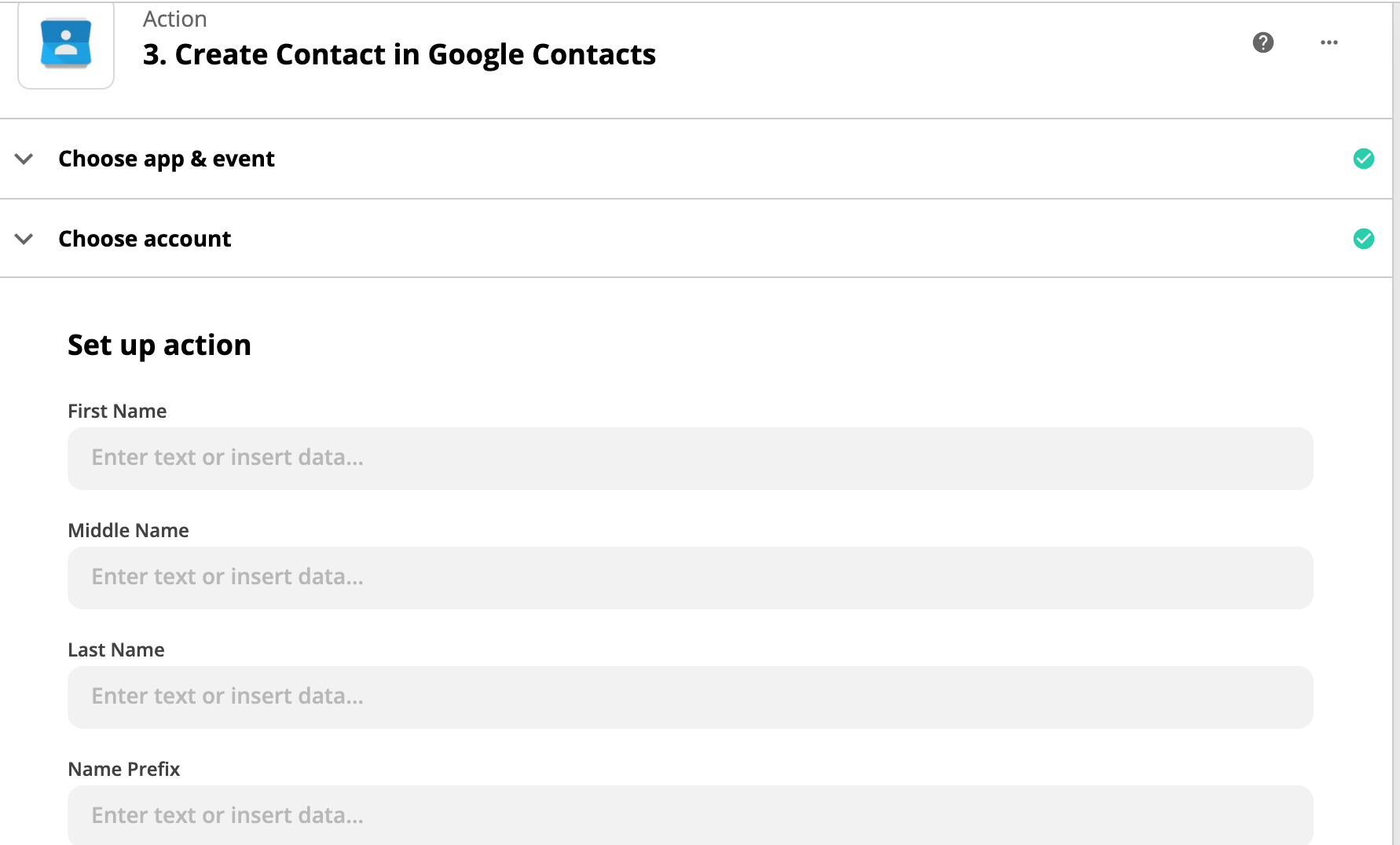The width and height of the screenshot is (1400, 845).
Task: Expand the Choose app & event chevron
Action: (x=24, y=159)
